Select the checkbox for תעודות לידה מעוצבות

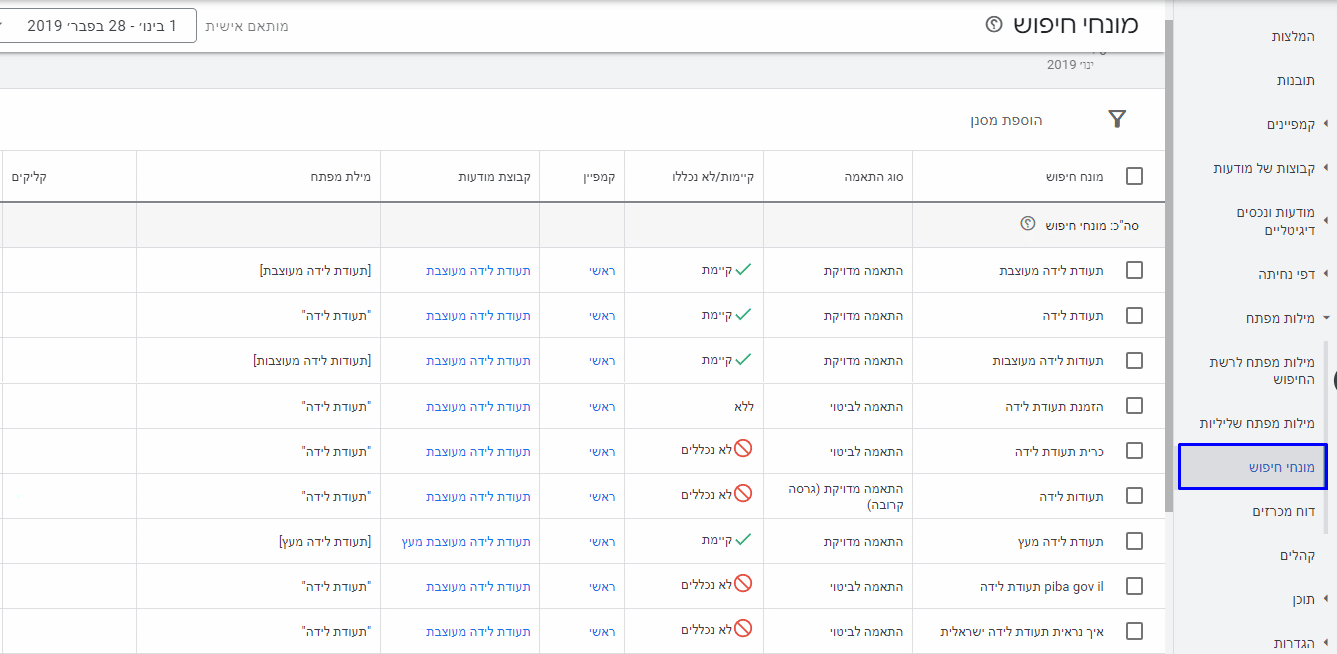1134,360
